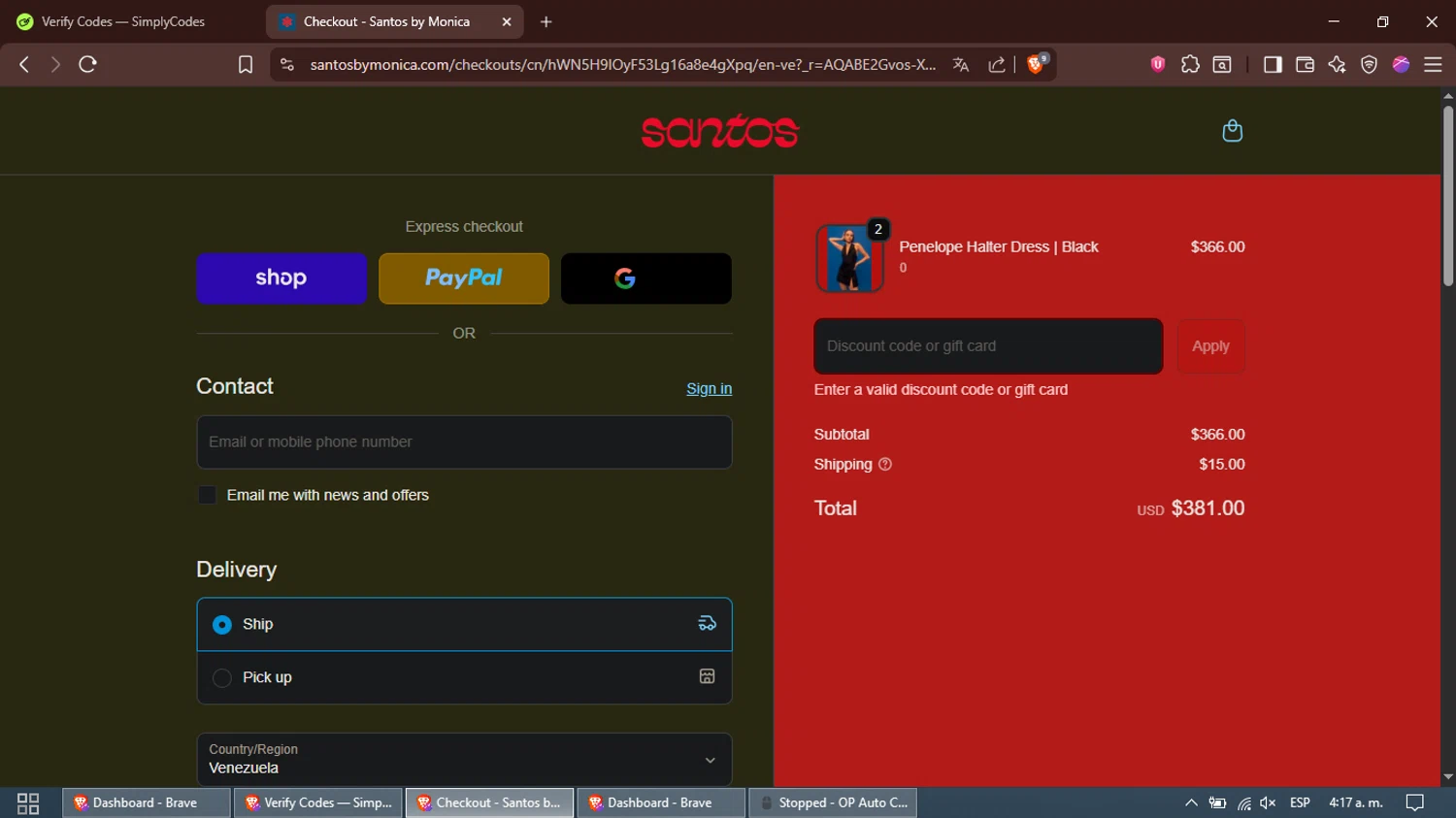The height and width of the screenshot is (818, 1456).
Task: Open Penelope Halter Dress product thumbnail
Action: (x=849, y=258)
